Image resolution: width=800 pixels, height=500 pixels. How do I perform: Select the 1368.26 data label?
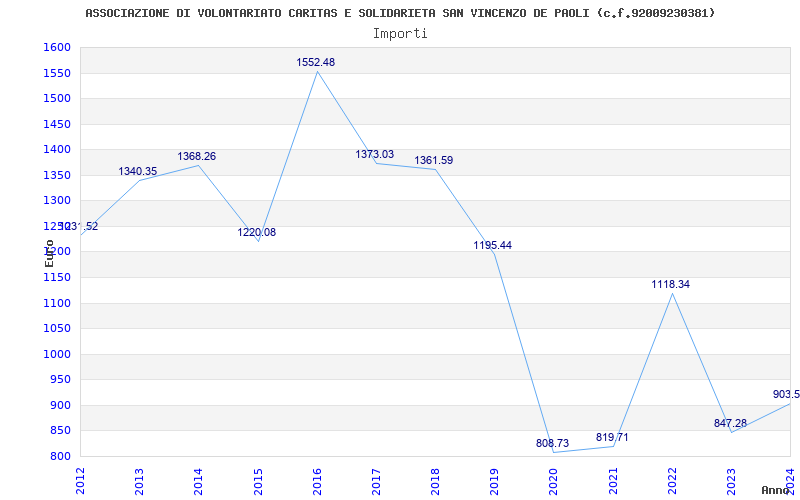(x=196, y=156)
